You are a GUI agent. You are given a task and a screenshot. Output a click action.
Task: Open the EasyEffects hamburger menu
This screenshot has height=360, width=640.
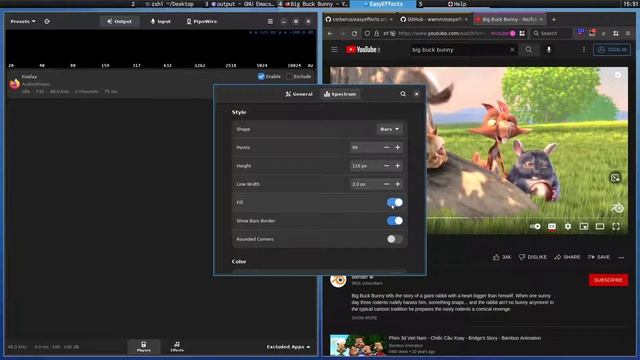270,21
